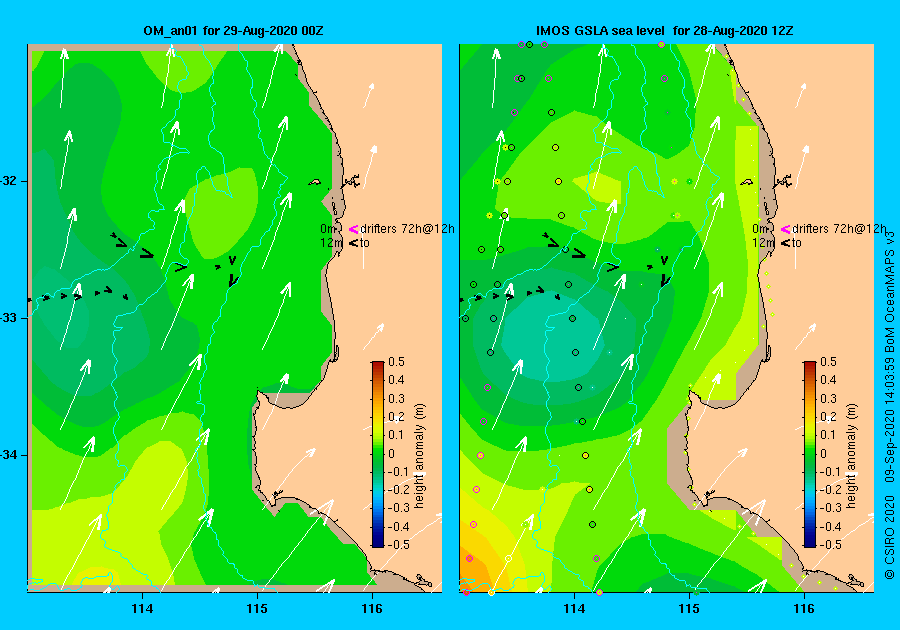Click '0.4' on the OM_an01 color bar
This screenshot has width=900, height=630.
coord(396,380)
